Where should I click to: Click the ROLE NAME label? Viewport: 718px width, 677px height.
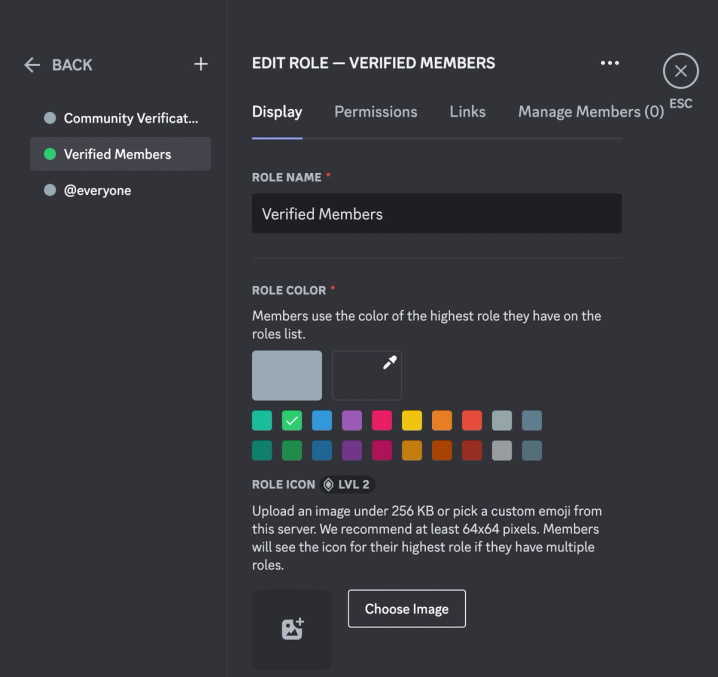pyautogui.click(x=287, y=177)
